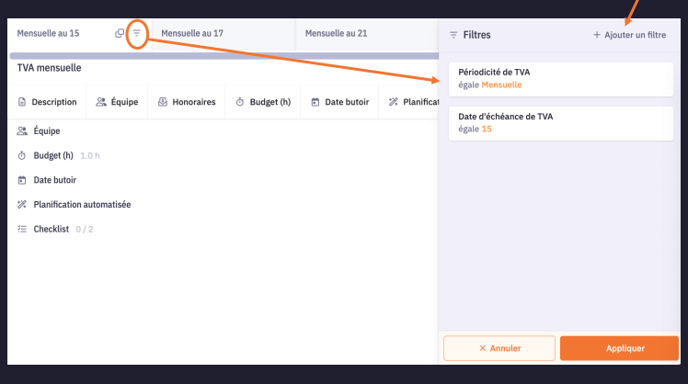Click the Annuler button
Viewport: 688px width, 384px height.
click(x=499, y=348)
